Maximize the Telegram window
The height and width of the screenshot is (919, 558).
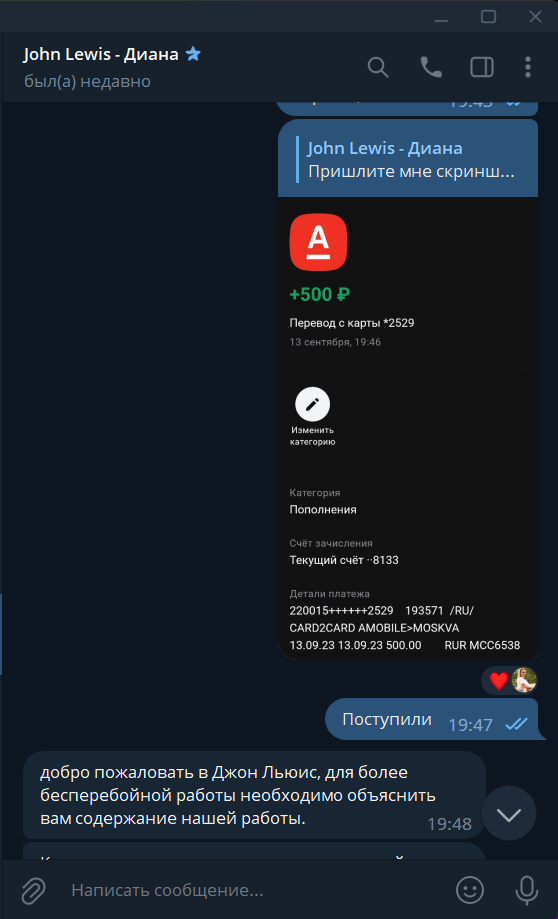[x=488, y=16]
